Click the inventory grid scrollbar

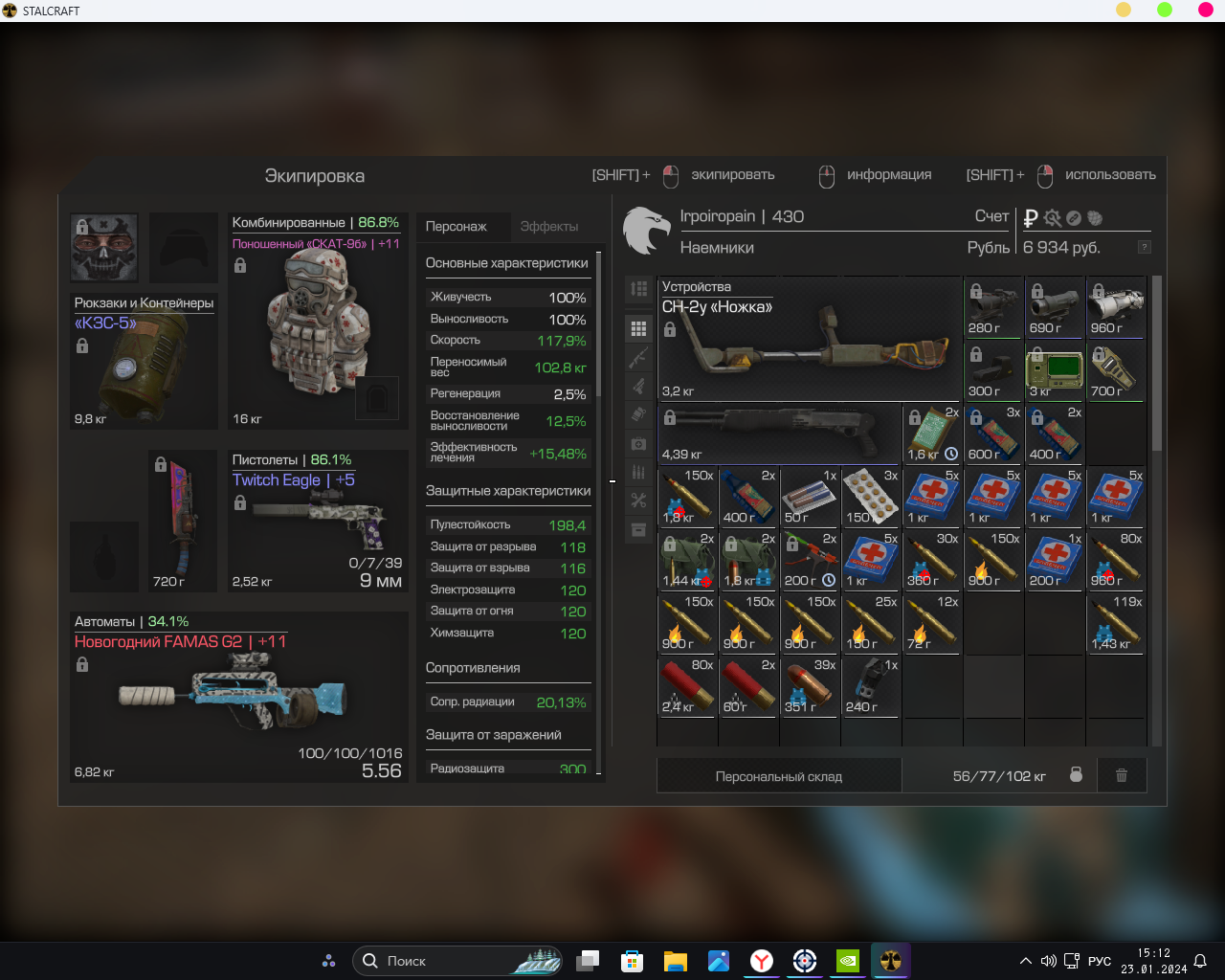pos(1156,364)
